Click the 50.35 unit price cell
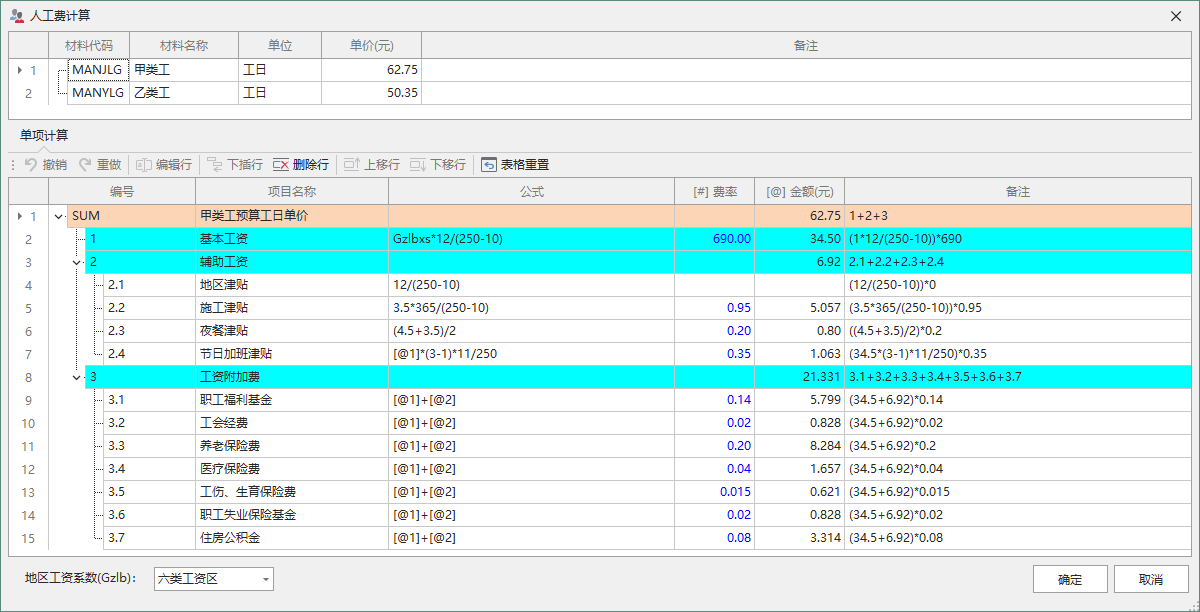This screenshot has height=612, width=1200. (371, 93)
